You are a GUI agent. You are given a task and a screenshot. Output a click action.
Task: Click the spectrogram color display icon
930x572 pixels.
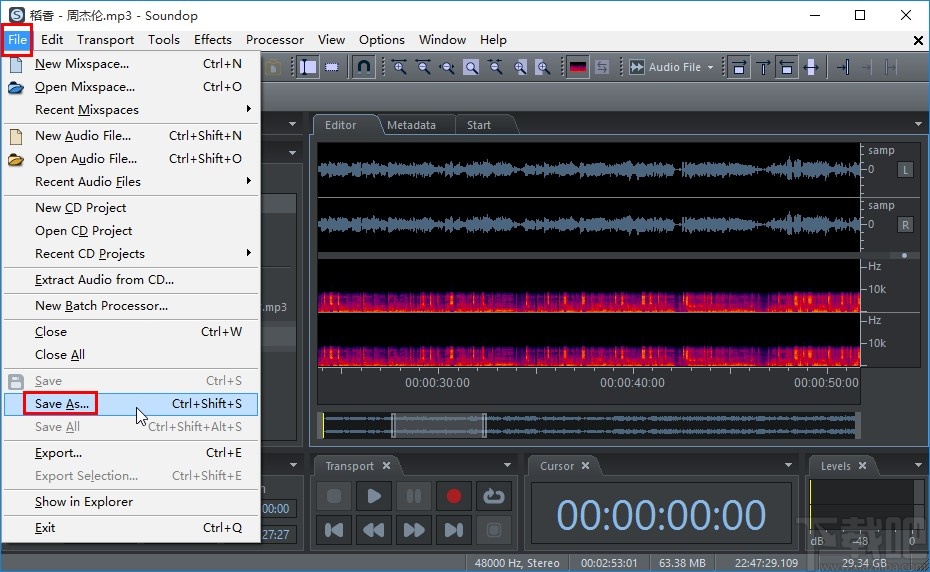pyautogui.click(x=578, y=67)
